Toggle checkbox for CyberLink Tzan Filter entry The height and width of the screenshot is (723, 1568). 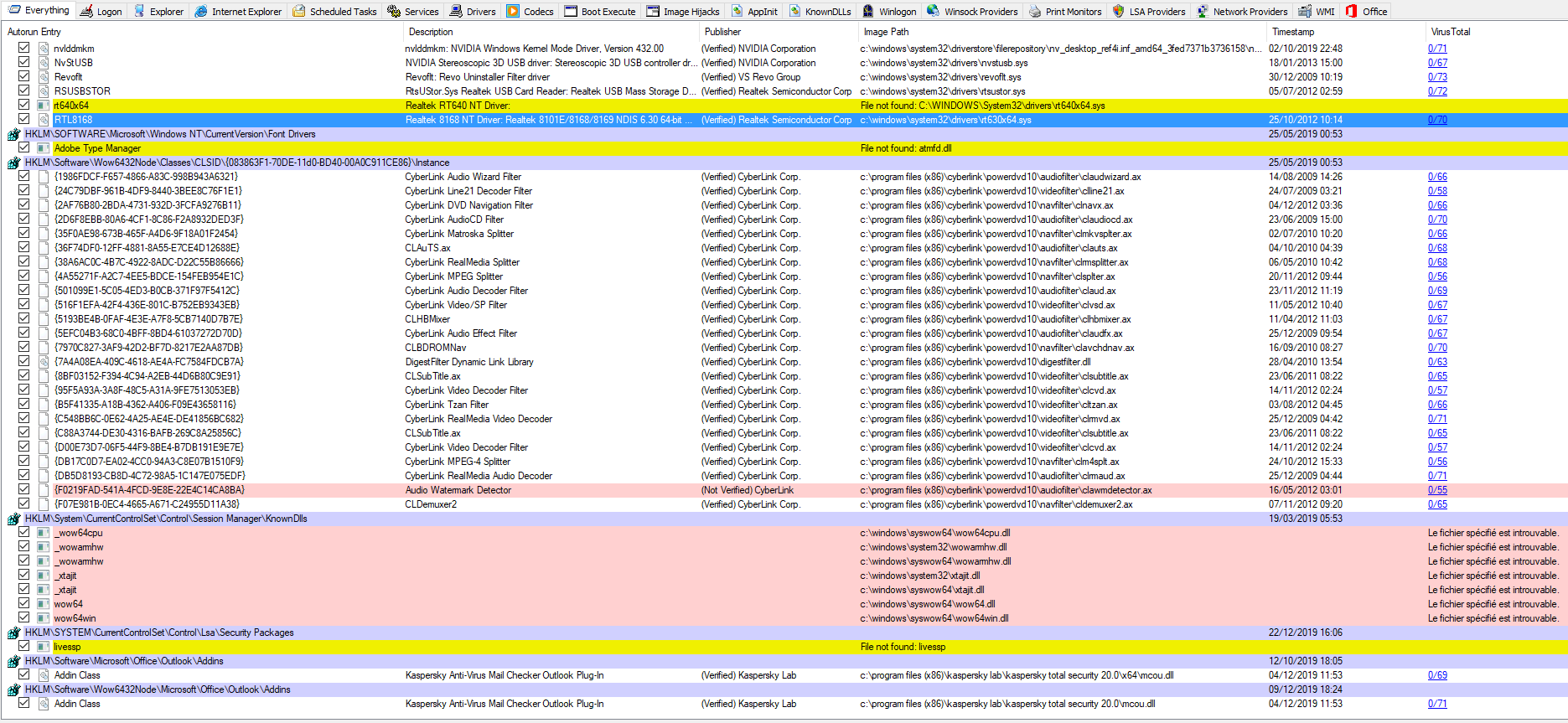[x=23, y=404]
